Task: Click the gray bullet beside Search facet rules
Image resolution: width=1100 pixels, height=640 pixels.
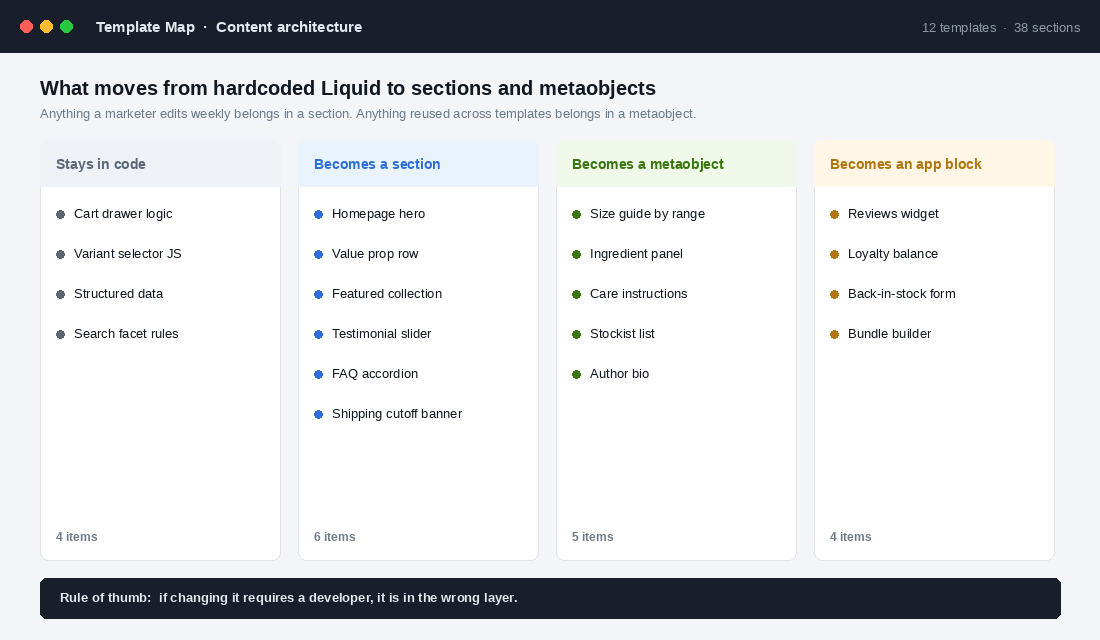Action: pos(60,335)
